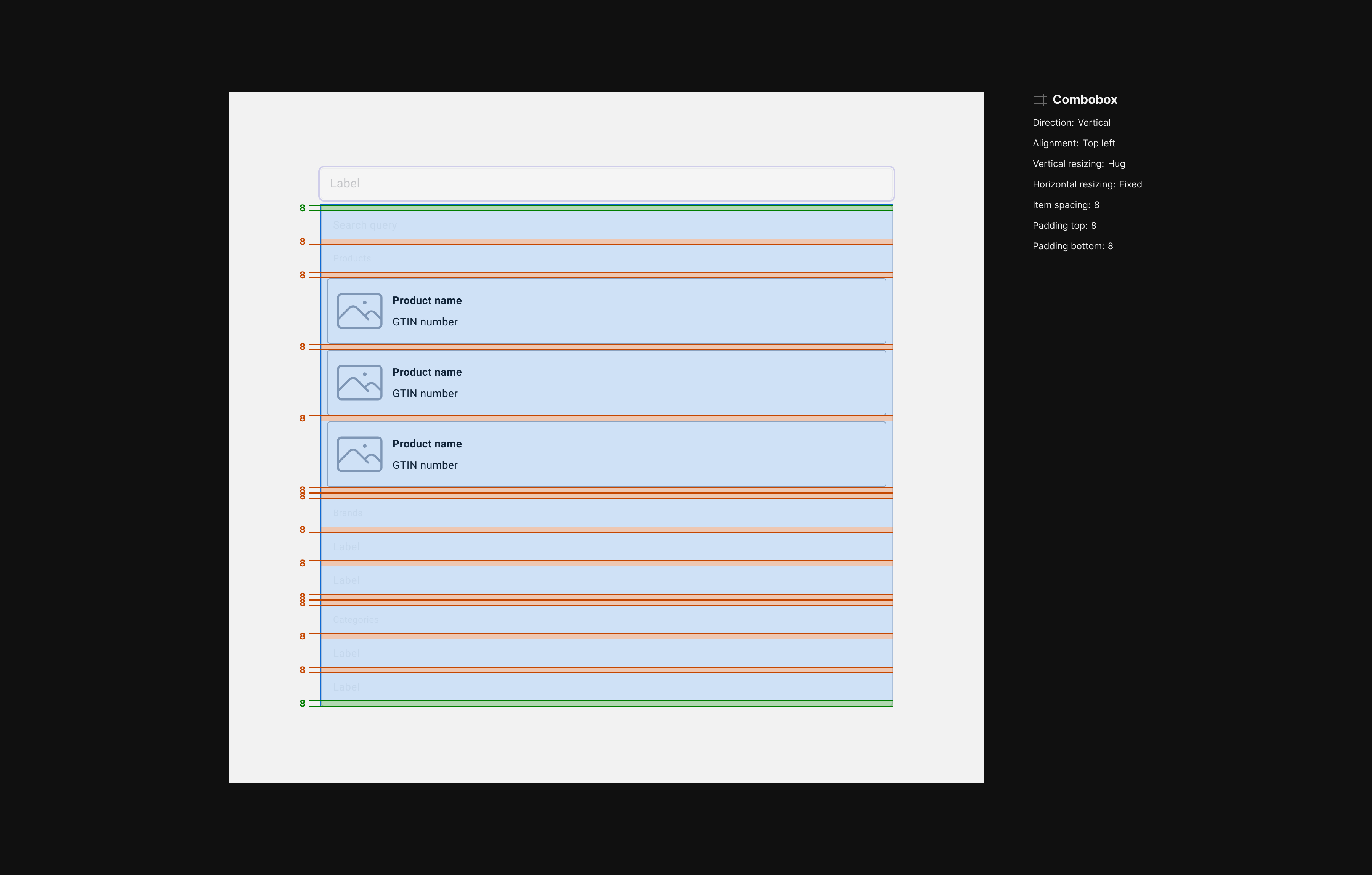Click the image placeholder in the second product card

point(359,383)
